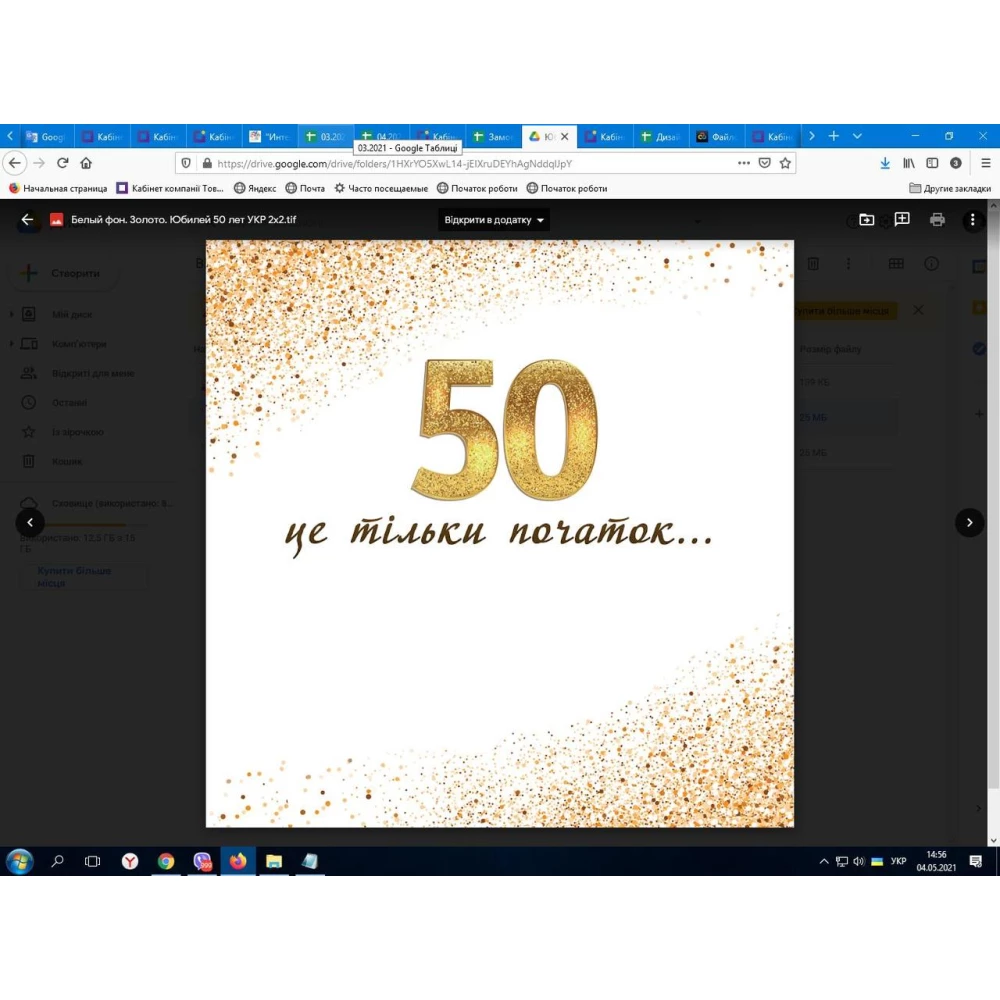Open the Firefox hamburger menu

coord(986,162)
